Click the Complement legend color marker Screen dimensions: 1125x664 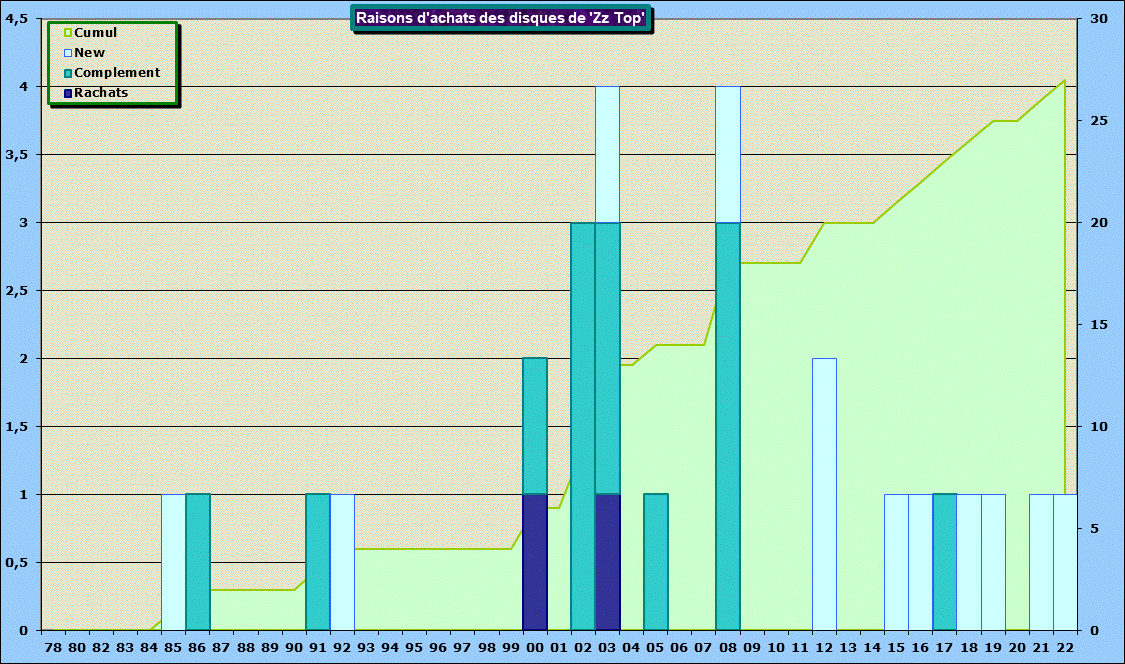pos(68,73)
